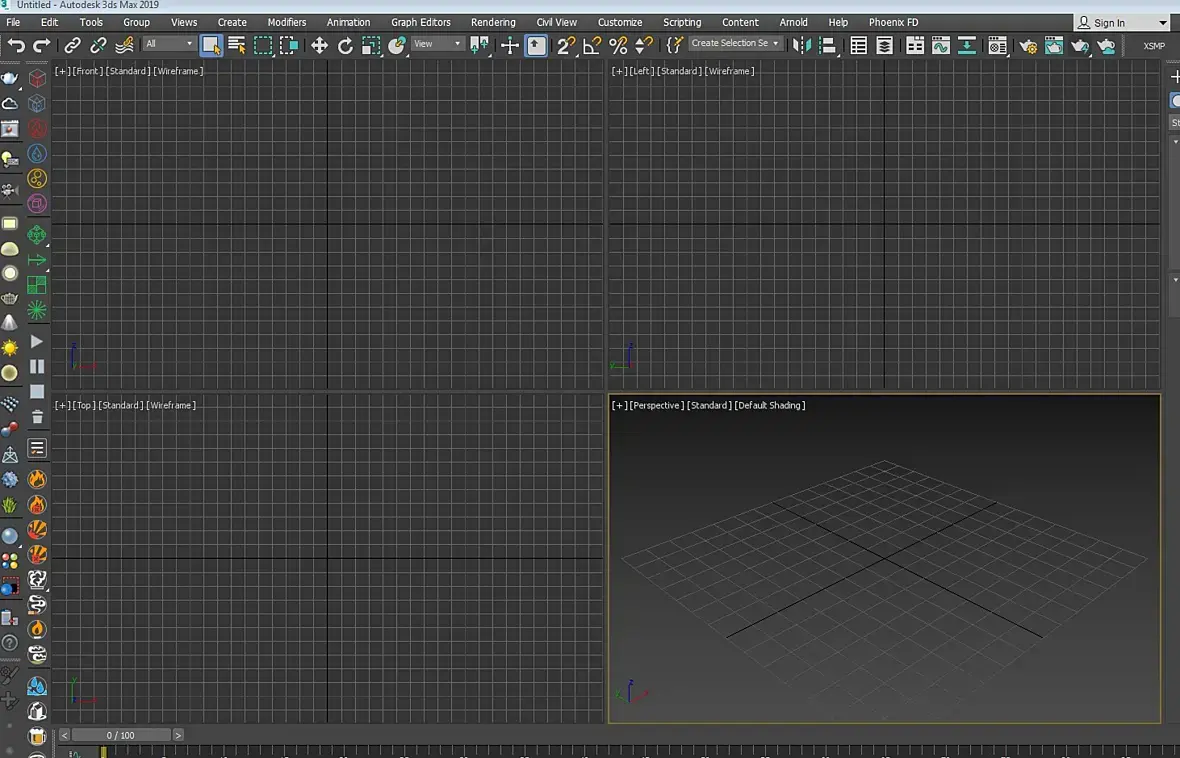Click the Perspective viewport label
Image resolution: width=1180 pixels, height=758 pixels.
tap(657, 405)
